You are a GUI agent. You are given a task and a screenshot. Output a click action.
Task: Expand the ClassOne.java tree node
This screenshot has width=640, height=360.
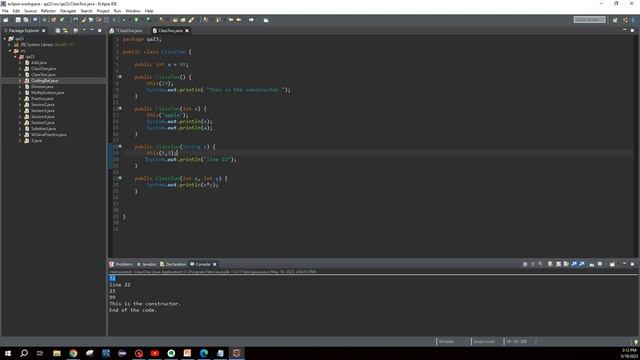(x=20, y=69)
